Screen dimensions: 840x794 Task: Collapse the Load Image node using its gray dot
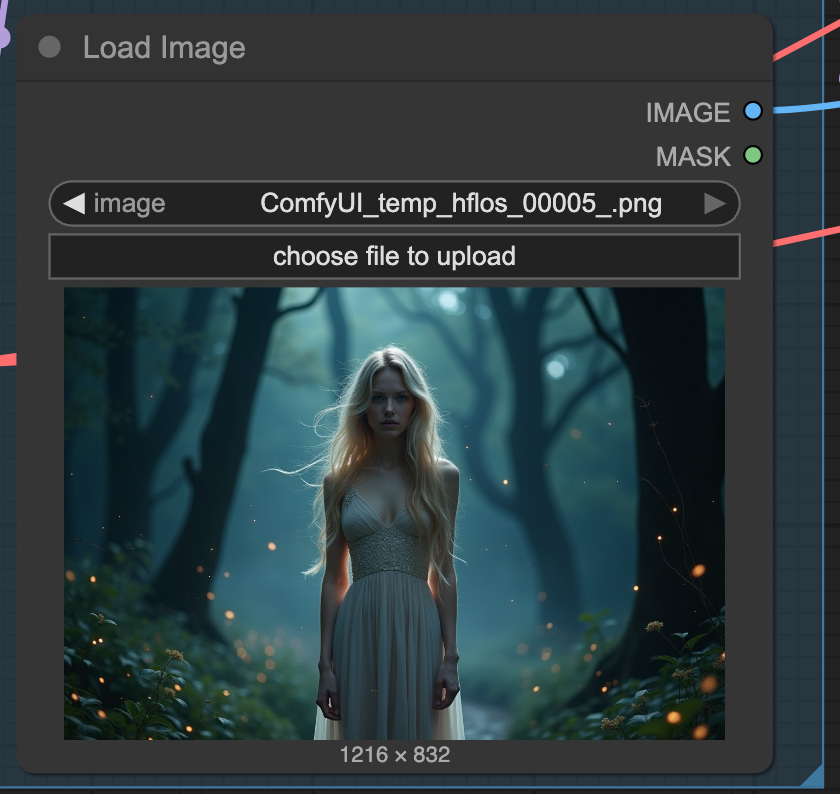[49, 47]
